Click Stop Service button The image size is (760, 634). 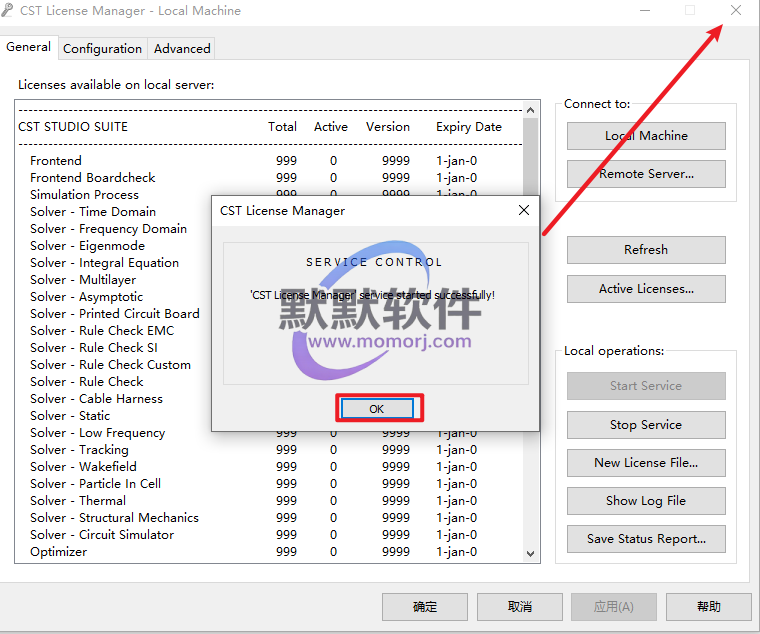(x=646, y=424)
